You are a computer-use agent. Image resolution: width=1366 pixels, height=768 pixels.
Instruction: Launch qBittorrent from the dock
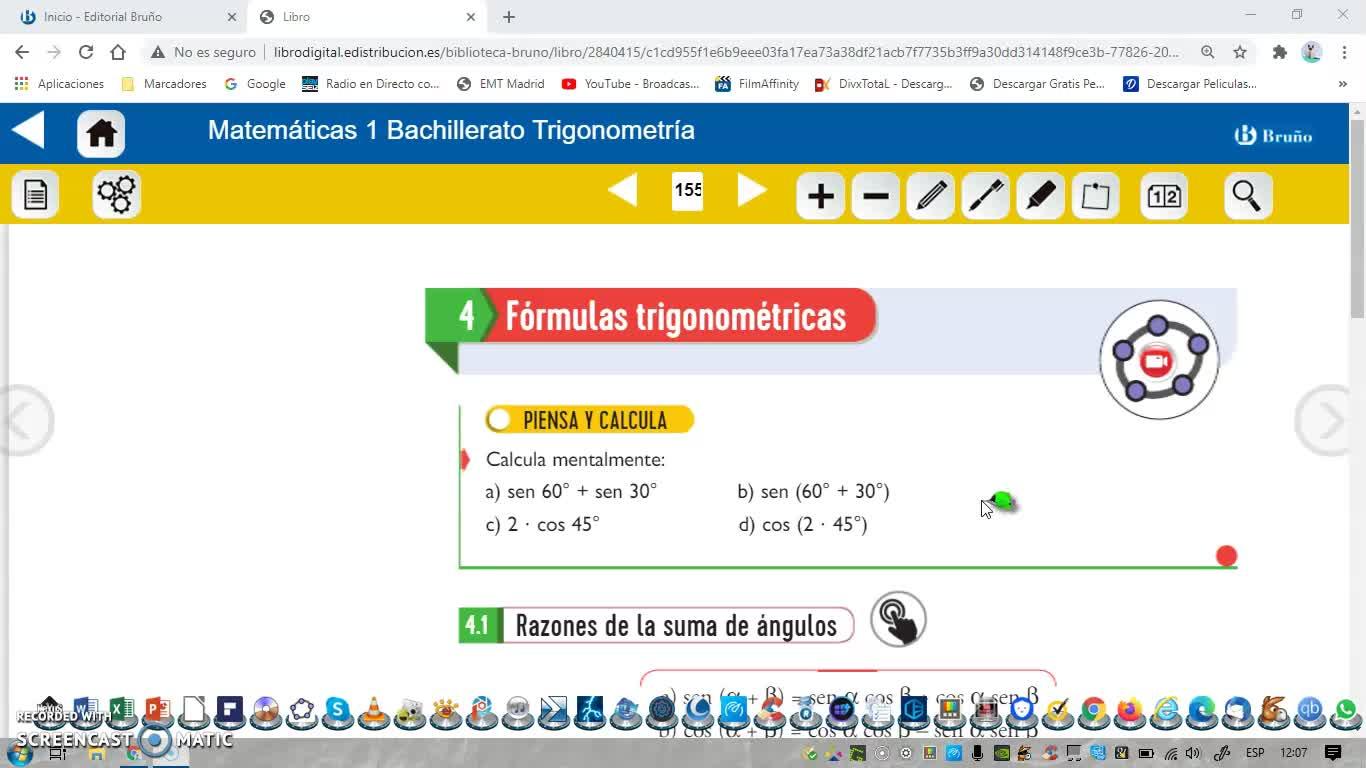click(1310, 711)
